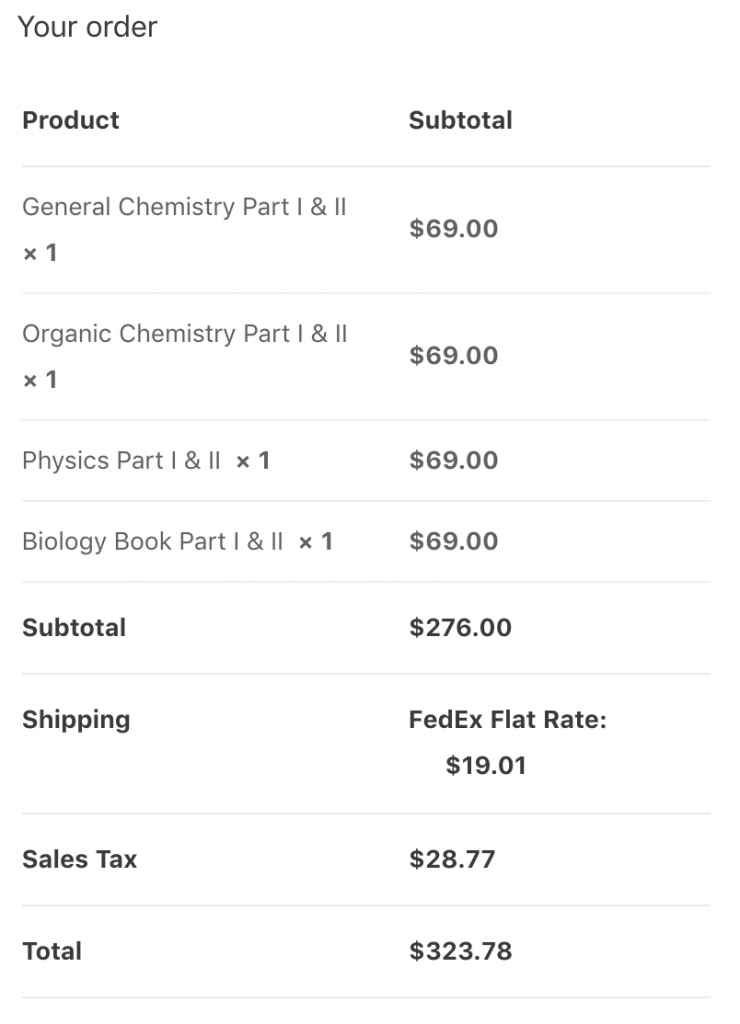Click the Biology Book $69.00 price
740x1024 pixels.
pyautogui.click(x=454, y=541)
